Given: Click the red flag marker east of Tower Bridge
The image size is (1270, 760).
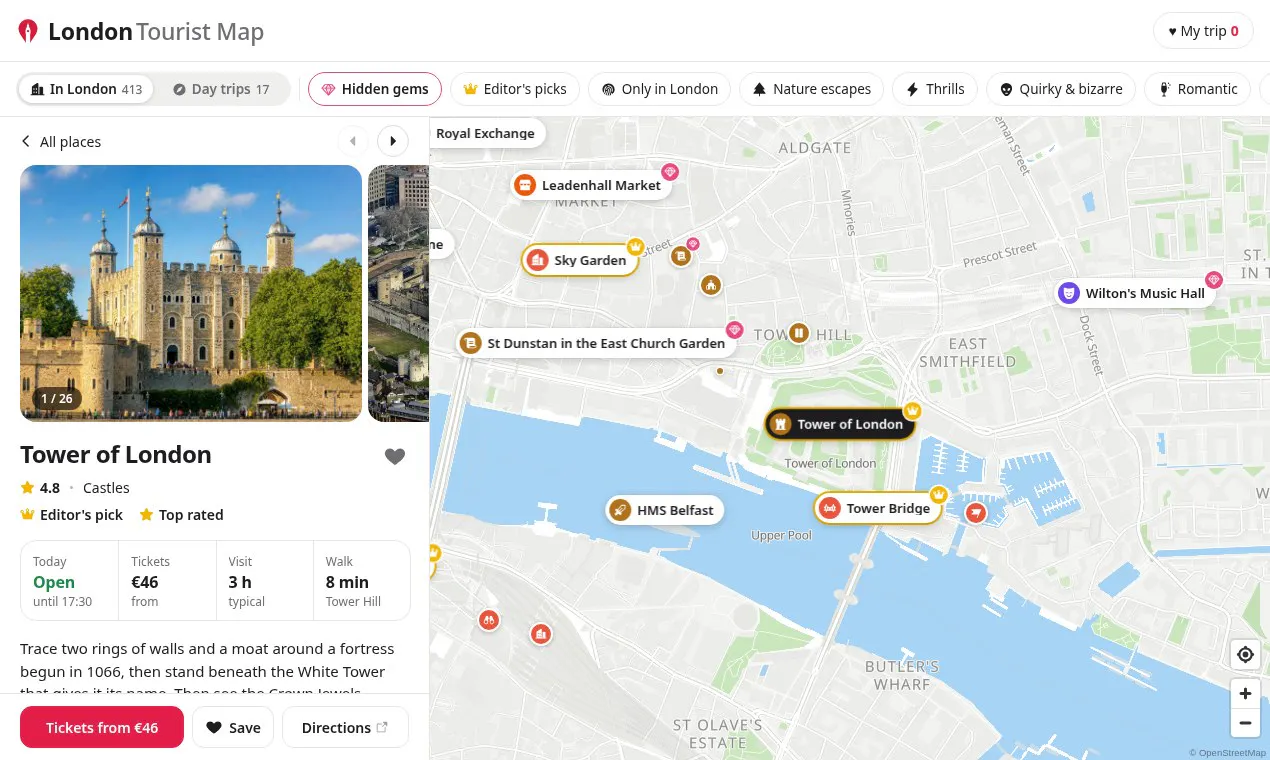Looking at the screenshot, I should 975,513.
